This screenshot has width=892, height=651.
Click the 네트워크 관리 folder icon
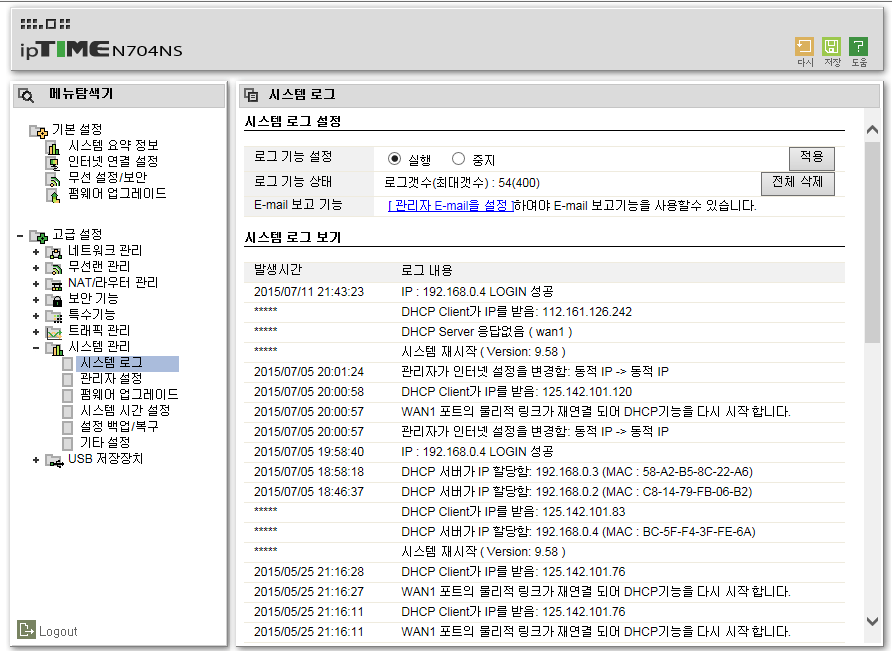click(53, 252)
